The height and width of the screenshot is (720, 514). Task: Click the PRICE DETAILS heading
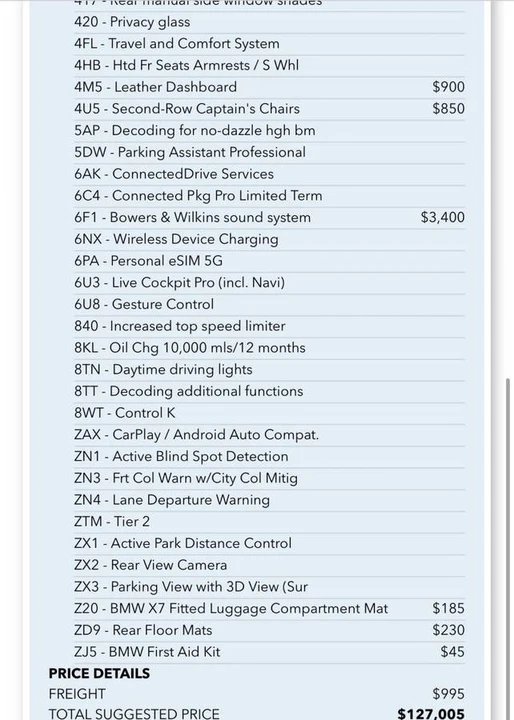point(99,673)
